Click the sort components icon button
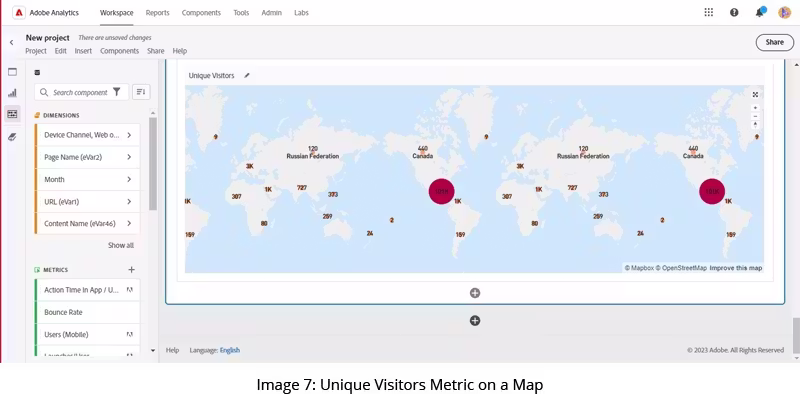 141,92
